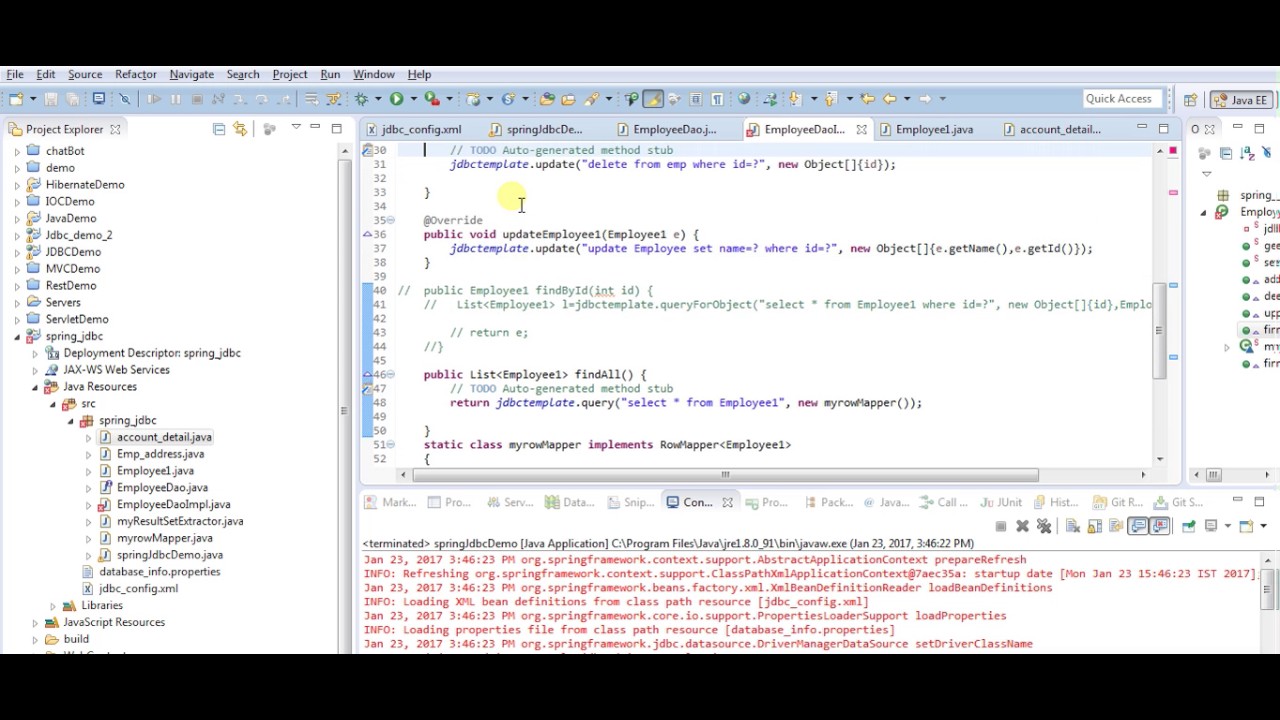Toggle Mark Occurrences highlighter in toolbar
The width and height of the screenshot is (1280, 720).
pos(653,99)
